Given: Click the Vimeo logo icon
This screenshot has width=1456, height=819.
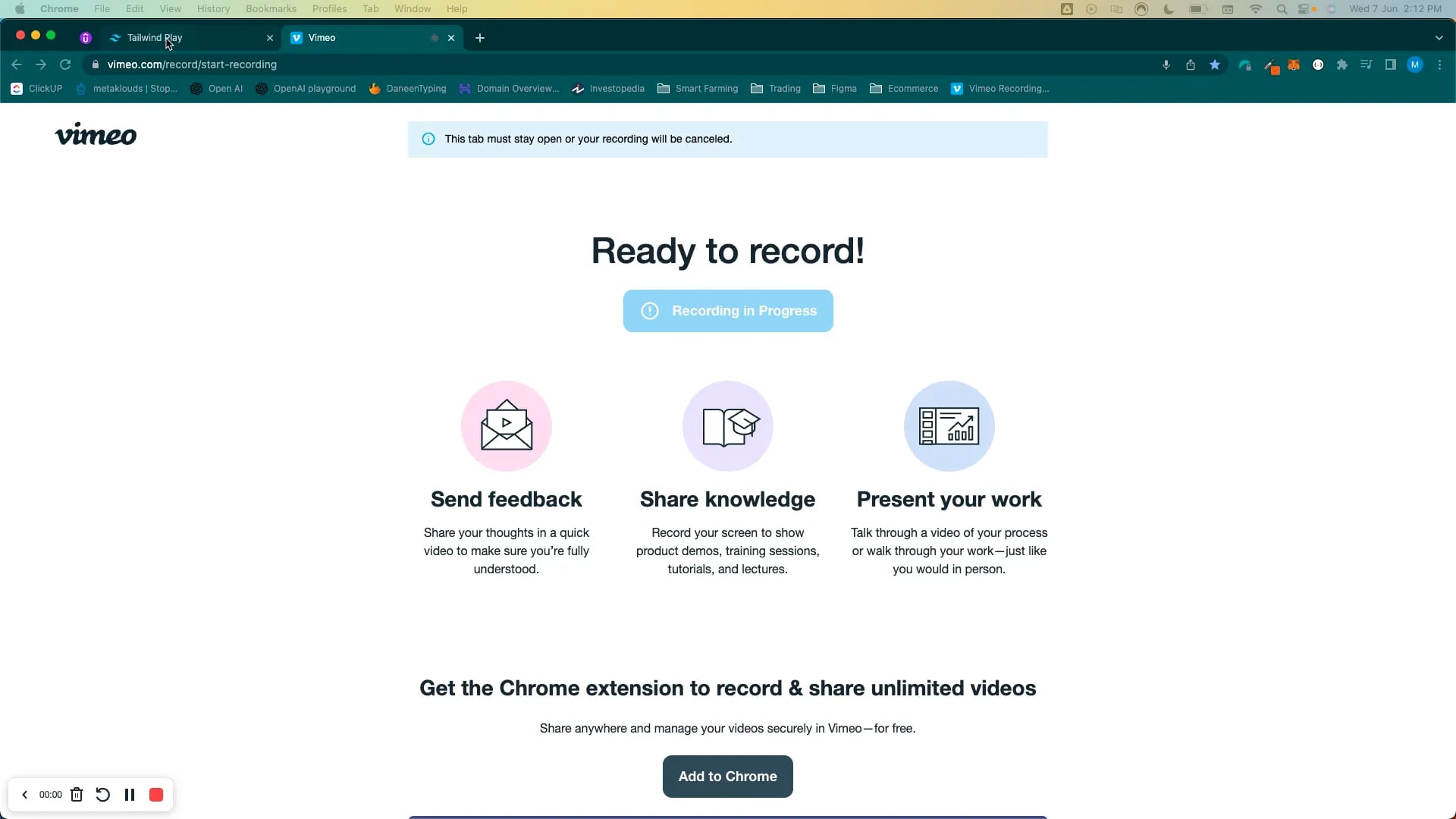Looking at the screenshot, I should (96, 136).
